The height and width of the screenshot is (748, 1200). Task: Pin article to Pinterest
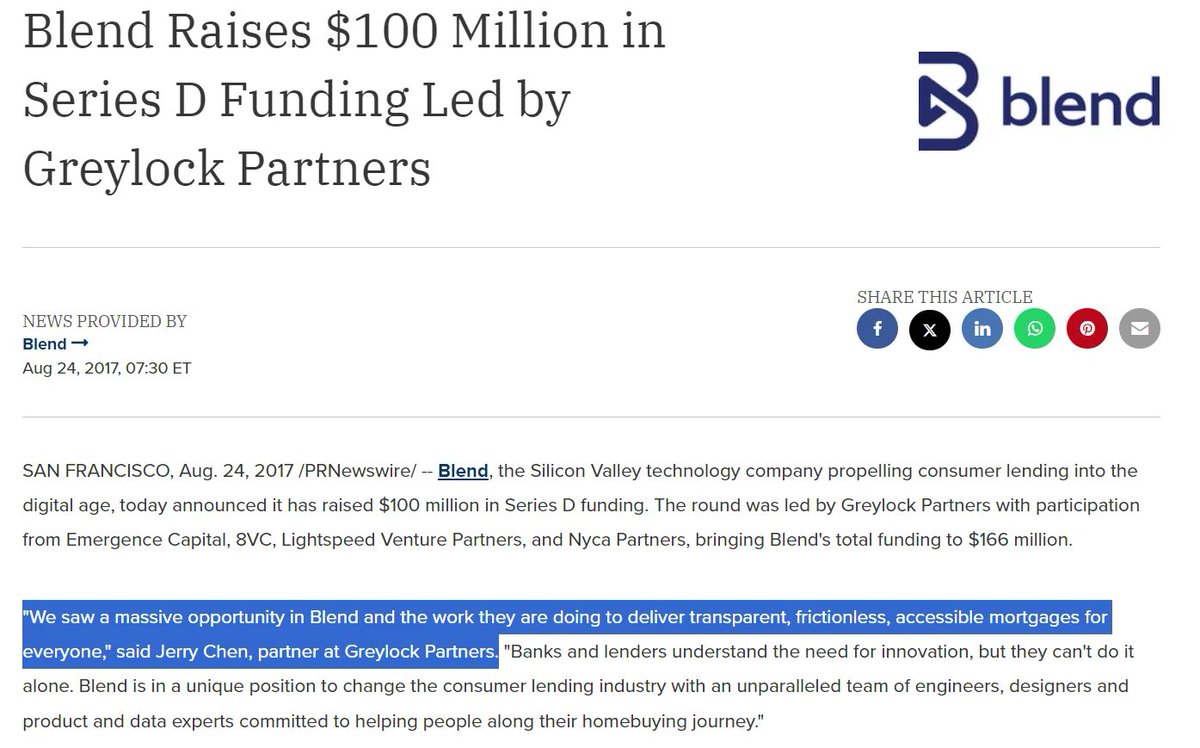pyautogui.click(x=1087, y=329)
